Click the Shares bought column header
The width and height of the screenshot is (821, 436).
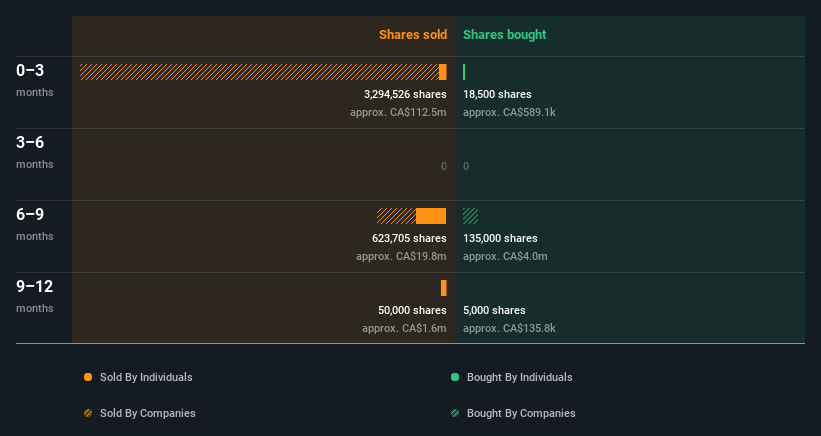[x=505, y=35]
